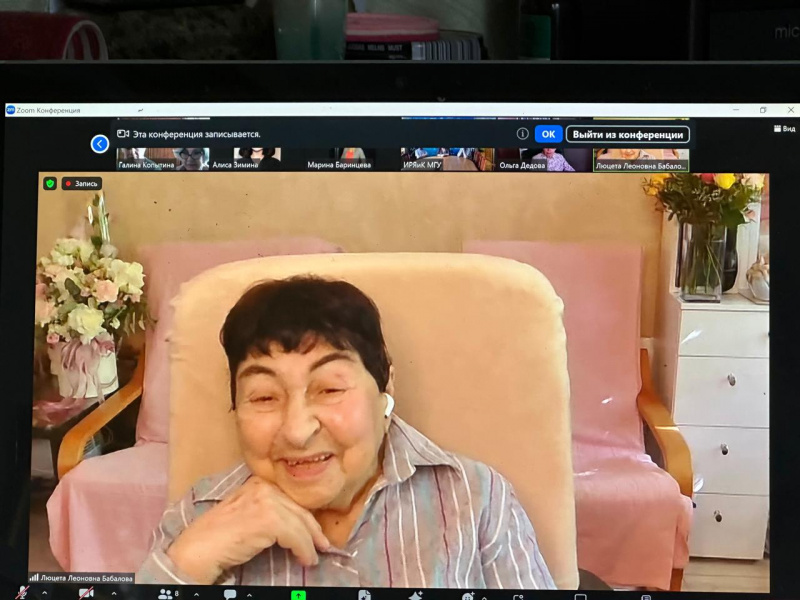Viewport: 800px width, 600px height.
Task: Open the chat bubble icon
Action: coord(230,594)
